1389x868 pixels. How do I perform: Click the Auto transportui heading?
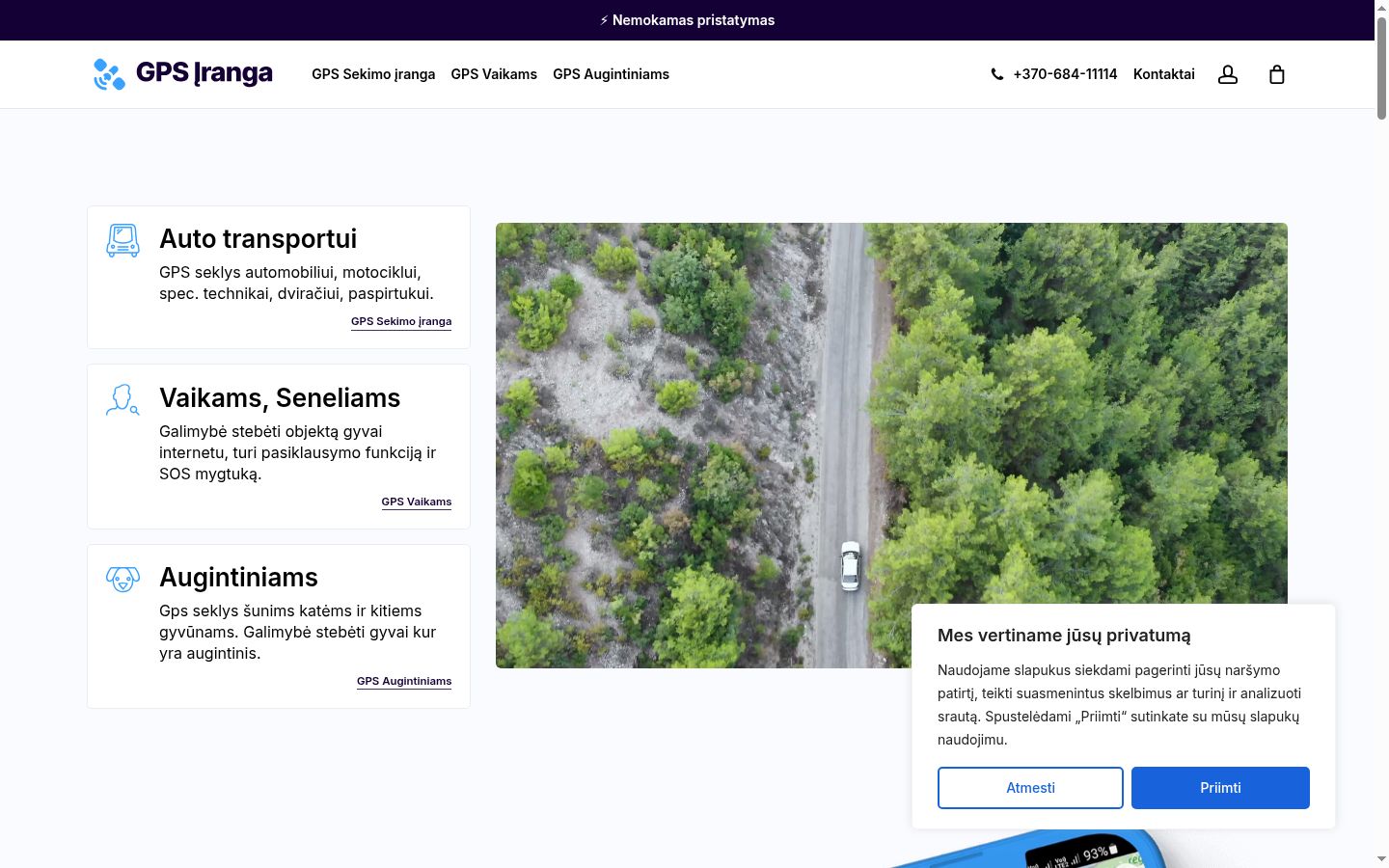click(258, 238)
